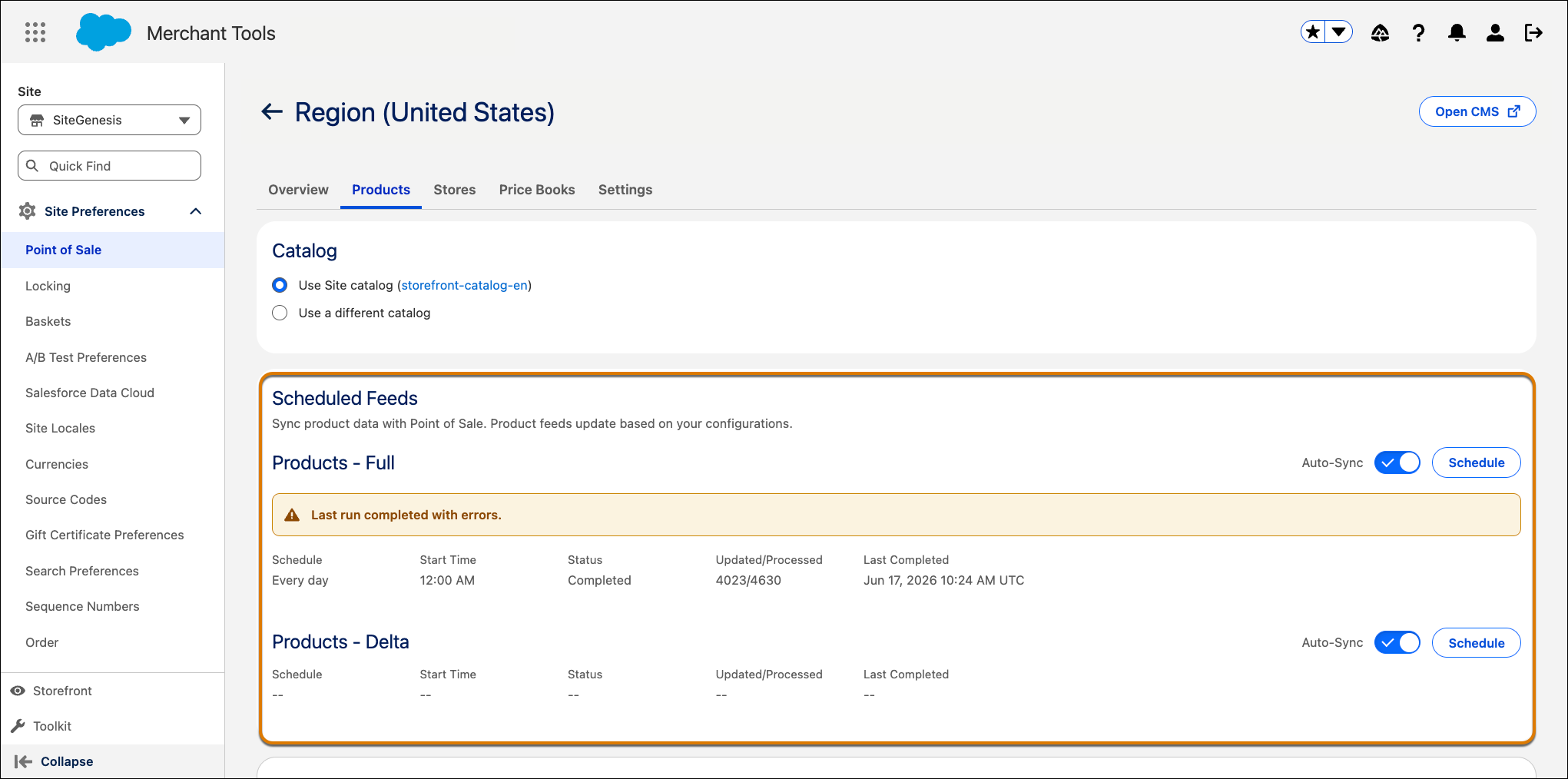This screenshot has width=1568, height=779.
Task: Open the user profile icon
Action: (x=1495, y=32)
